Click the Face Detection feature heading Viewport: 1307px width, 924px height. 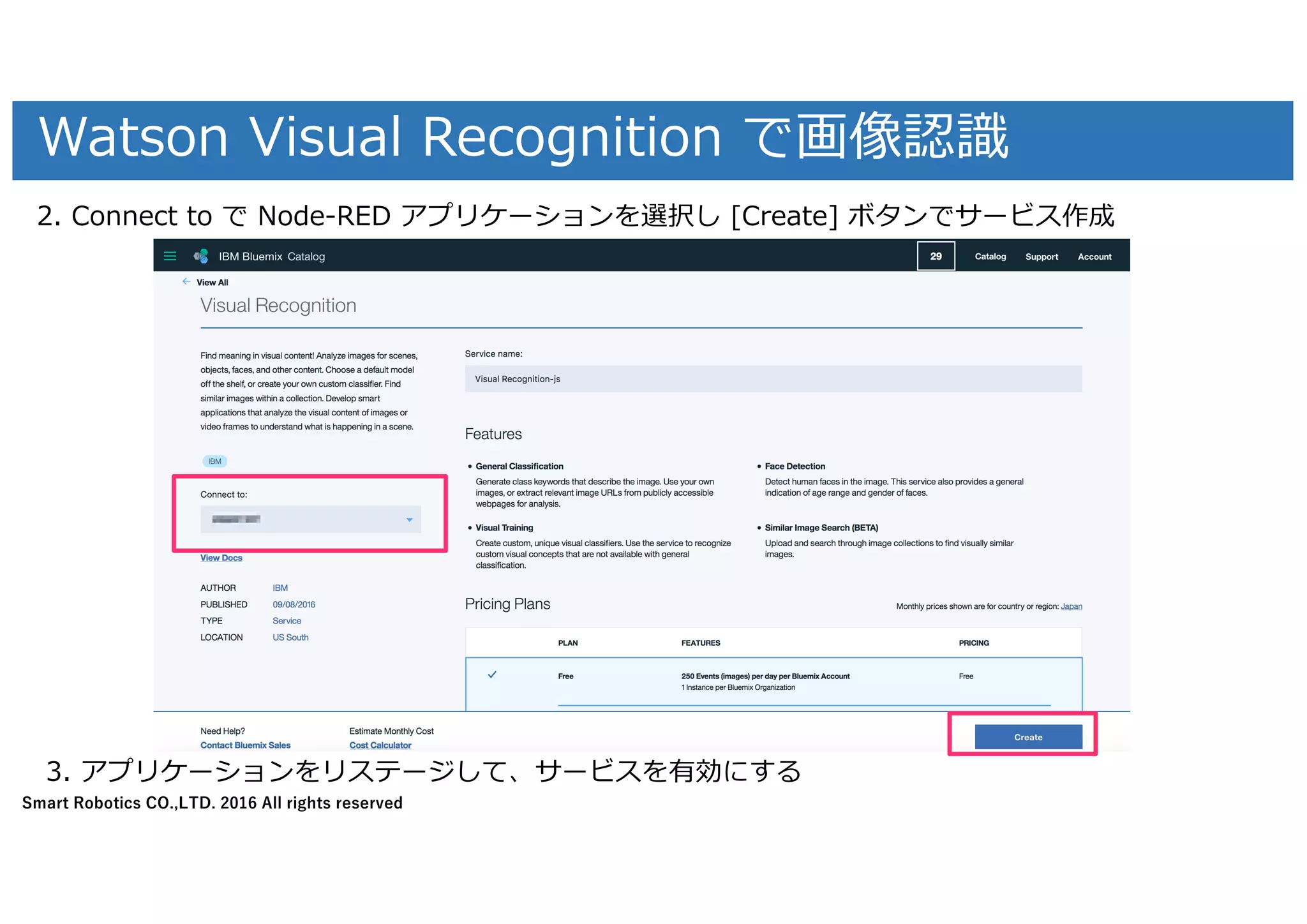[x=795, y=466]
